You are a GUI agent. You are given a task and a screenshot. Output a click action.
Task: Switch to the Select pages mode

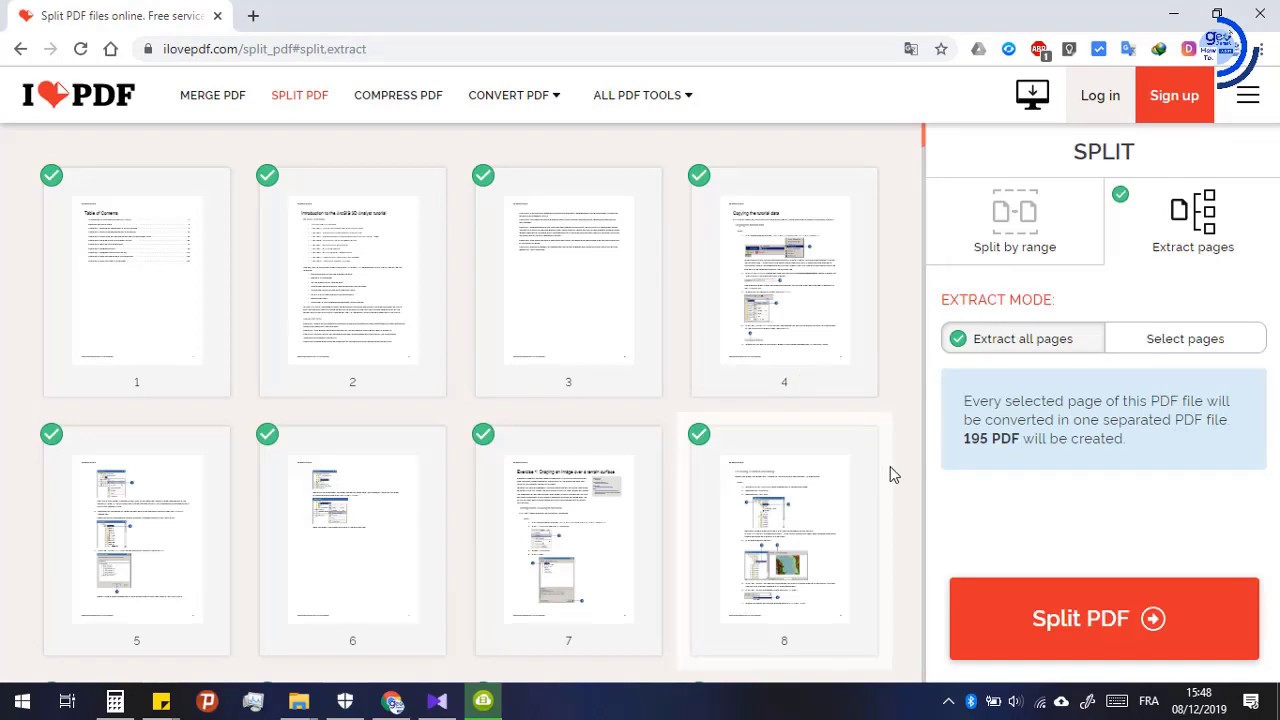(1185, 338)
